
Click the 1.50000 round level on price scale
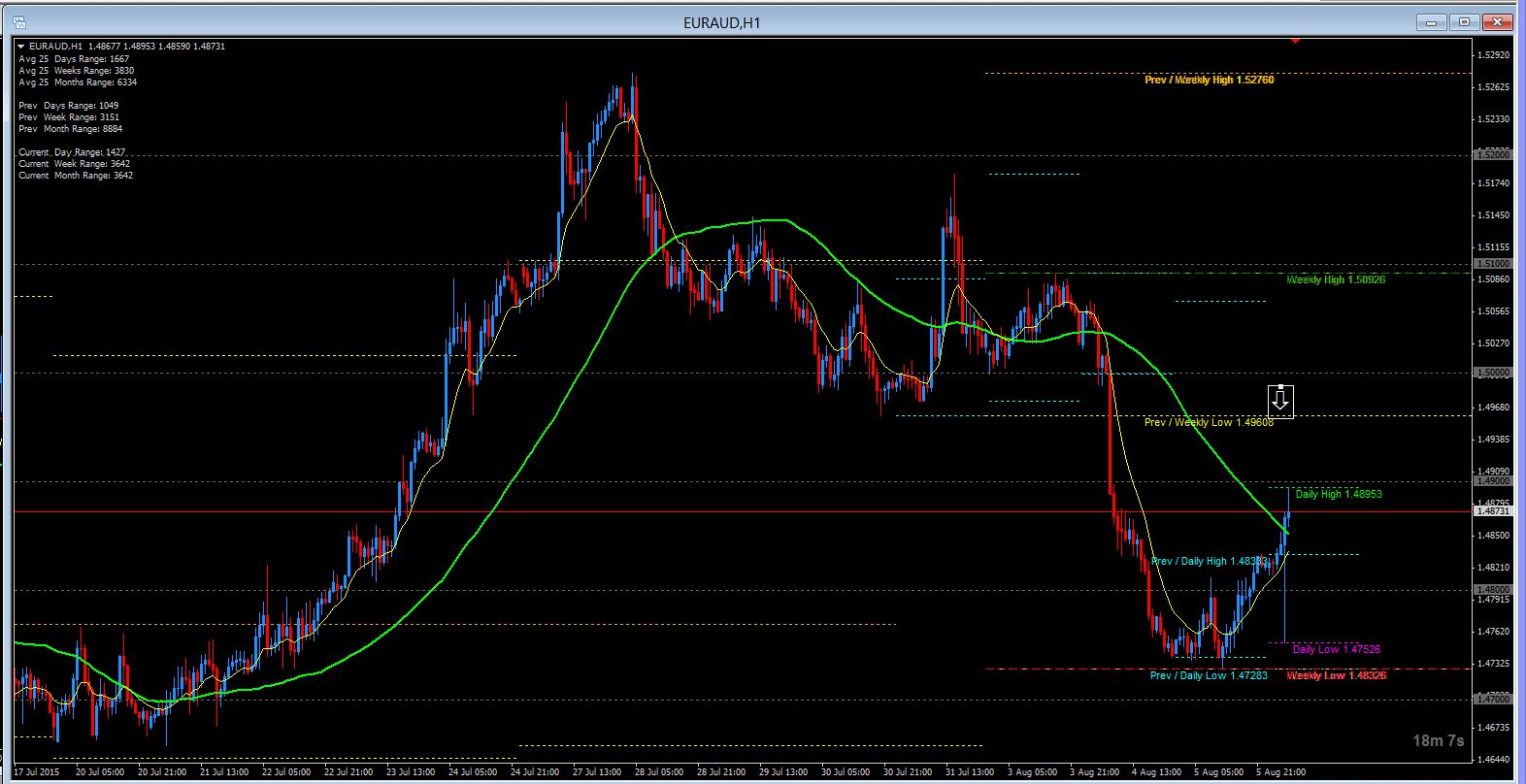(x=1492, y=373)
